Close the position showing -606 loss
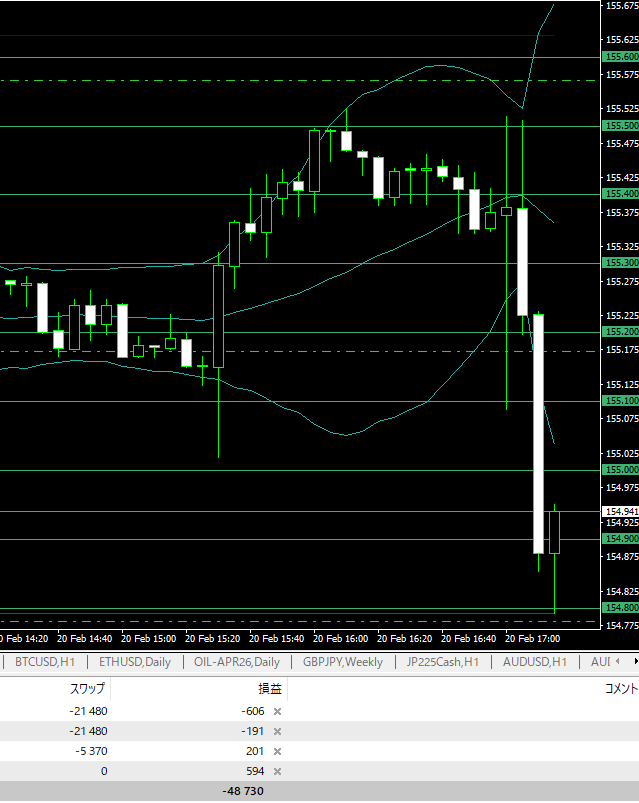The height and width of the screenshot is (803, 639). click(278, 711)
